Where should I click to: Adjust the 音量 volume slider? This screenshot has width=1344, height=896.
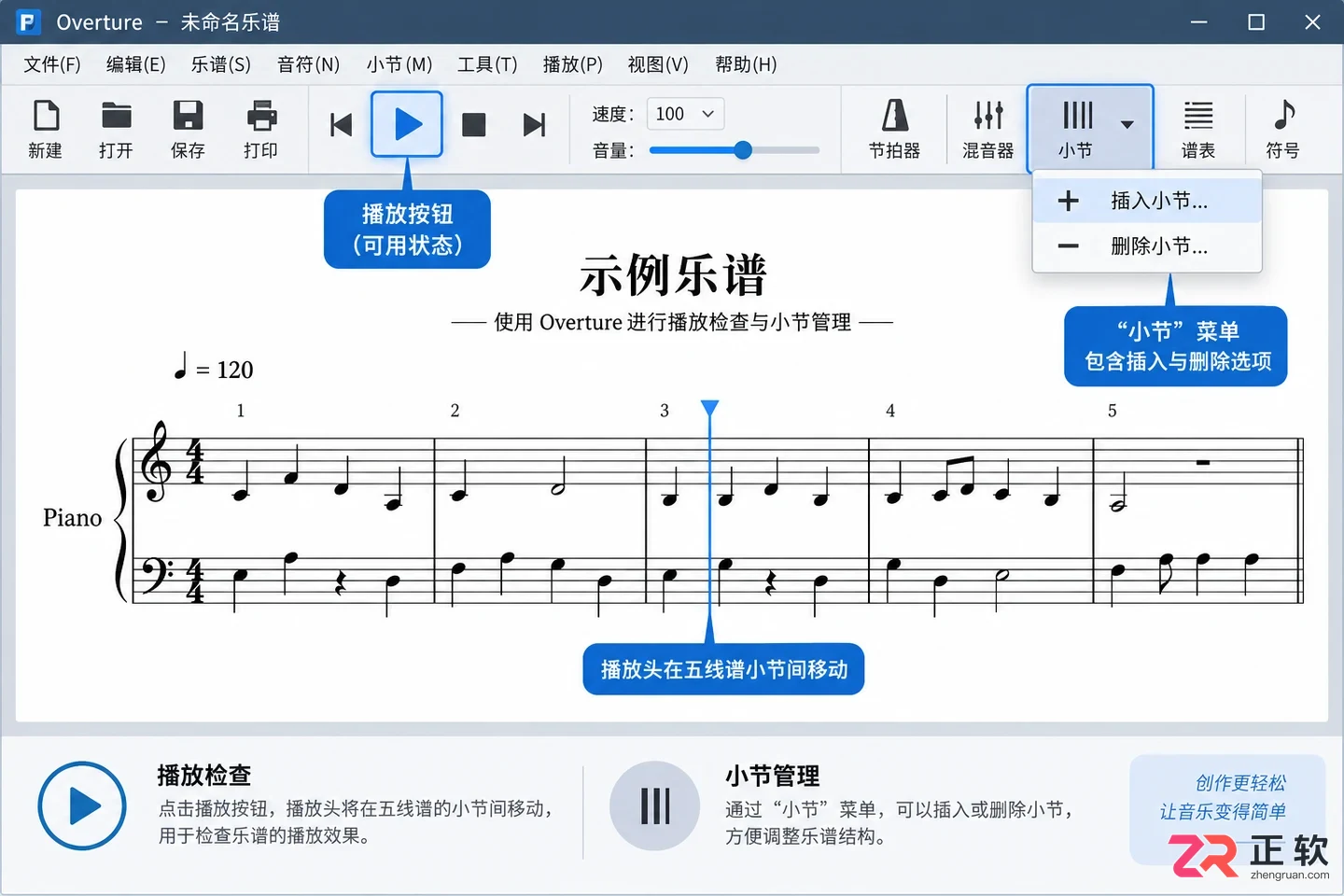point(735,150)
